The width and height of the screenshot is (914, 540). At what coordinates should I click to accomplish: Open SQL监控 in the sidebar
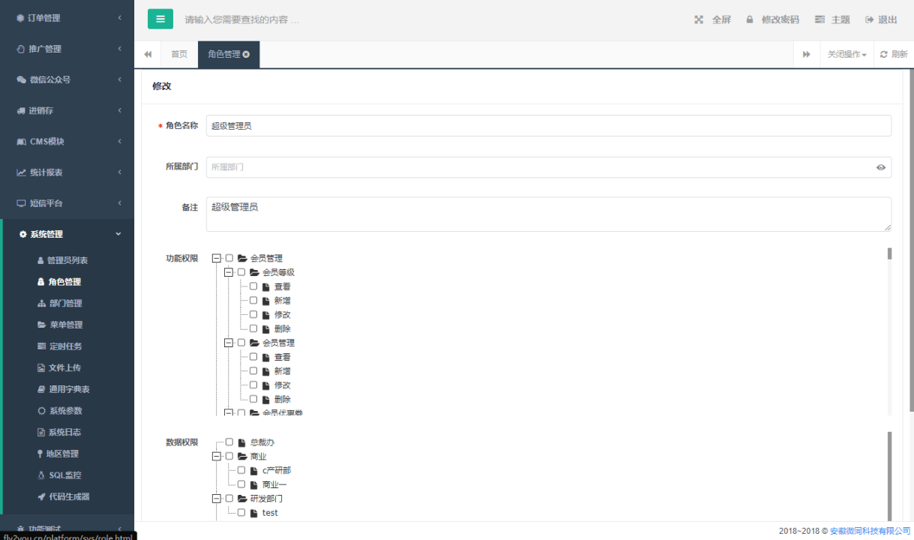65,475
